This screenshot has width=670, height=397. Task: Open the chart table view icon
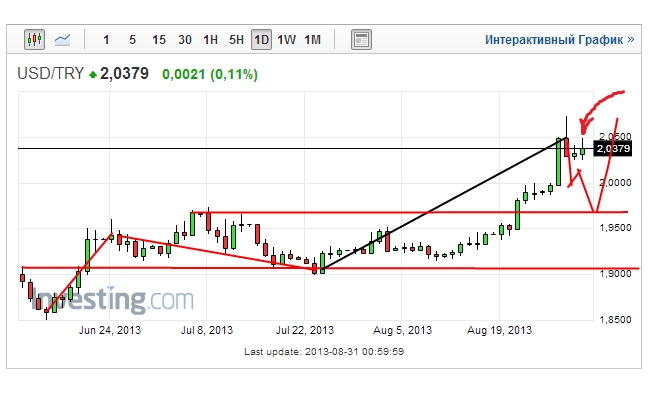tap(361, 40)
